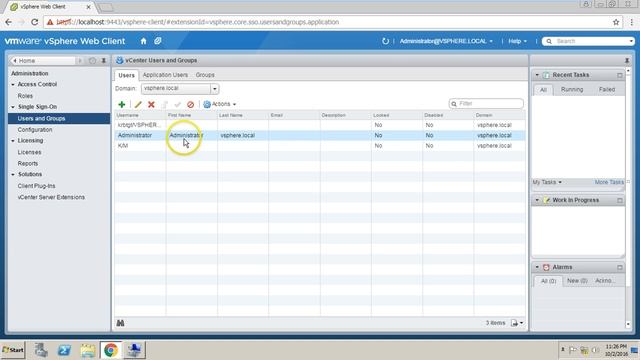Open Reports under Licensing
Screen dimensions: 640x360
coord(28,164)
